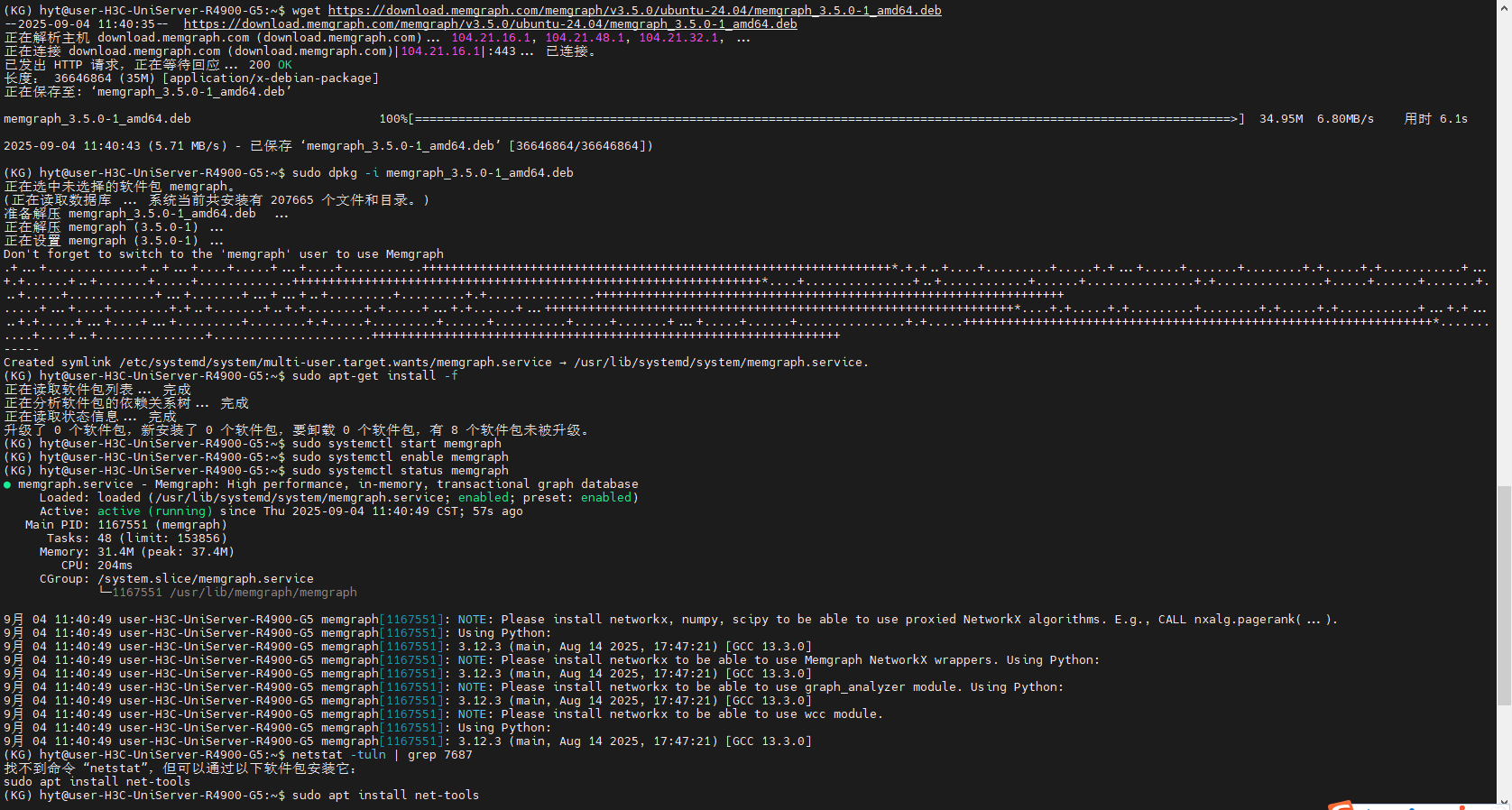Click the '200 OK' HTTP response text
This screenshot has height=810, width=1512.
(x=270, y=65)
